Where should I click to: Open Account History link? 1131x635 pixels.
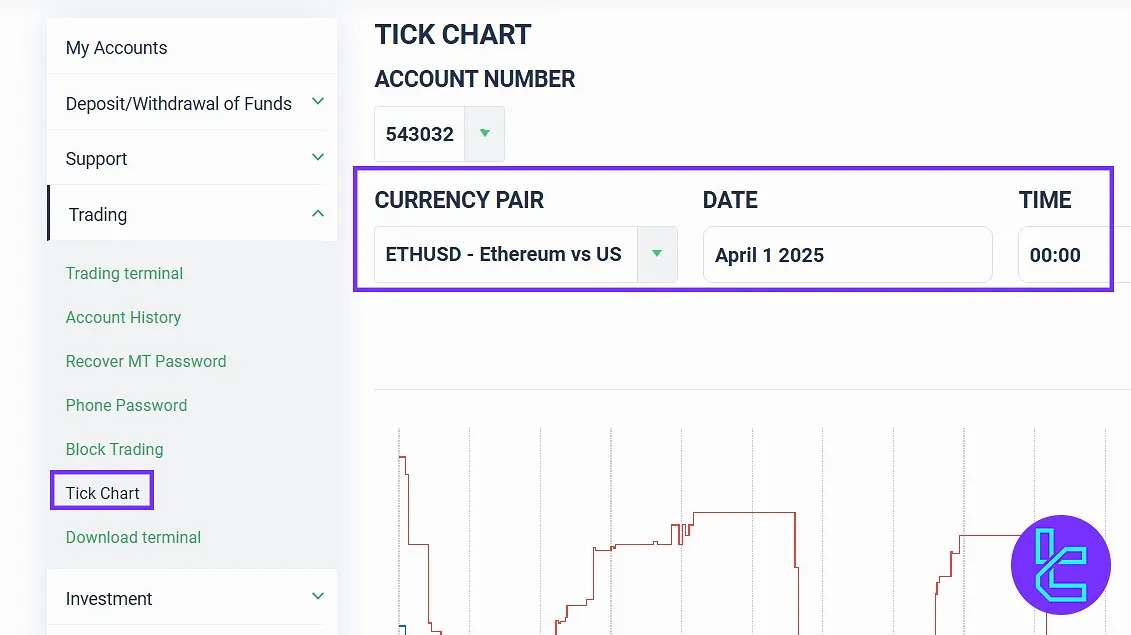pyautogui.click(x=123, y=317)
